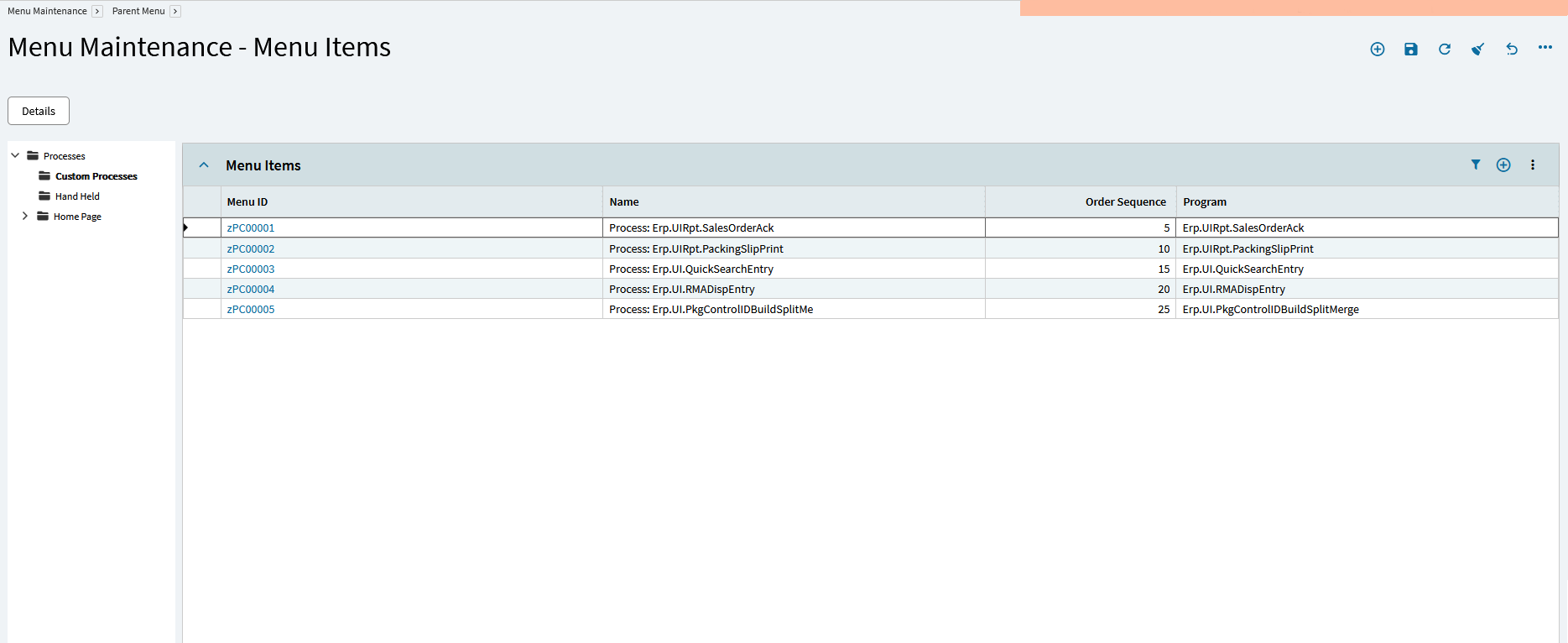Click the Menu Maintenance breadcrumb
This screenshot has width=1568, height=643.
(x=47, y=11)
